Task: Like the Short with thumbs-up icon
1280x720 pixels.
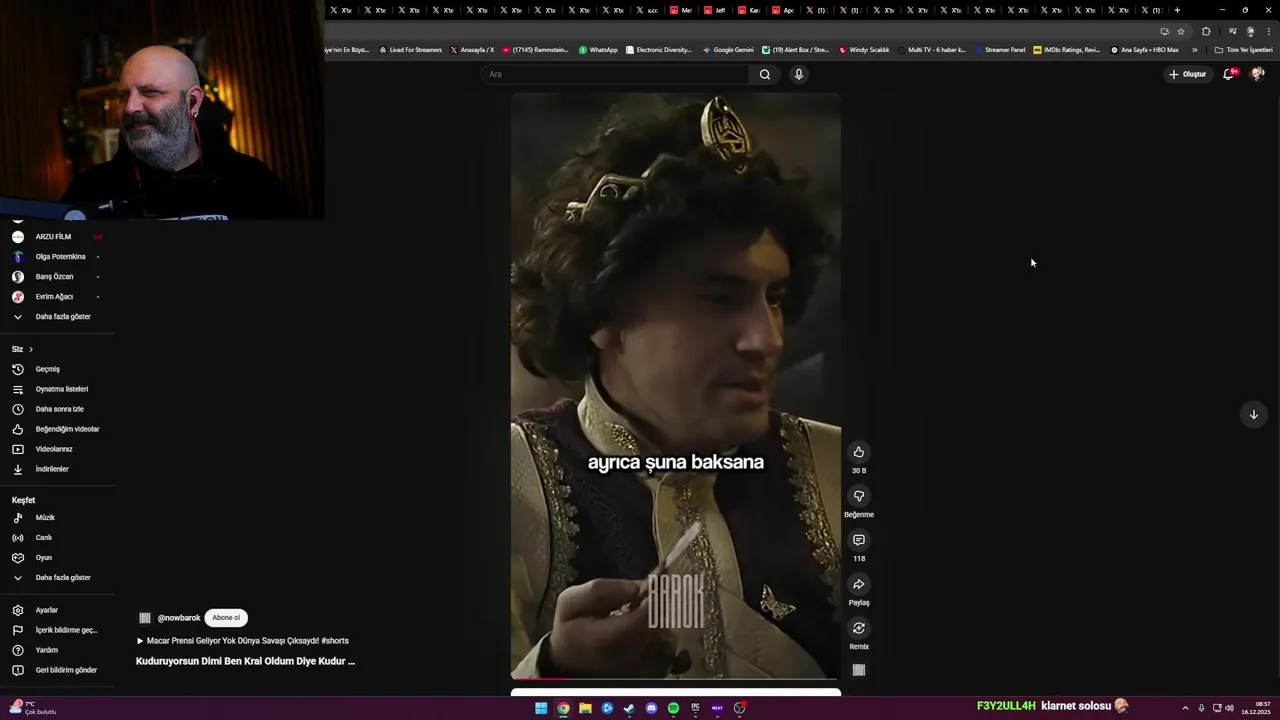Action: (x=858, y=452)
